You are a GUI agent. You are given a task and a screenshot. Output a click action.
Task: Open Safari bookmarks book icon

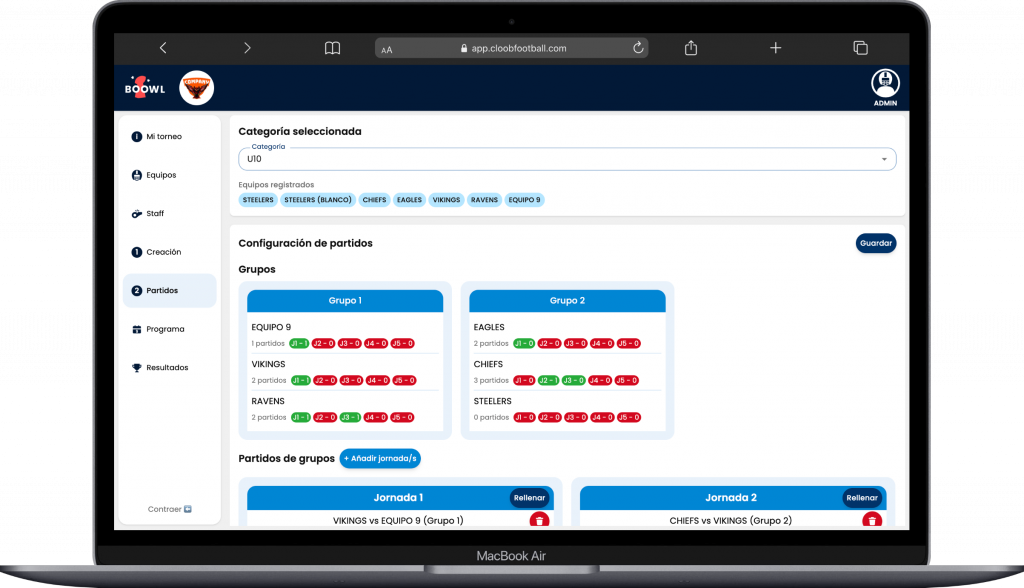(x=332, y=48)
